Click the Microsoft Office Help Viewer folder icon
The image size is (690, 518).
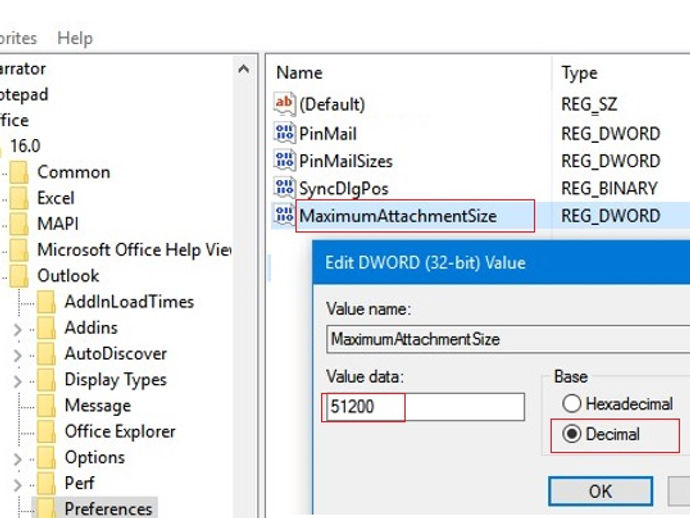tap(19, 250)
